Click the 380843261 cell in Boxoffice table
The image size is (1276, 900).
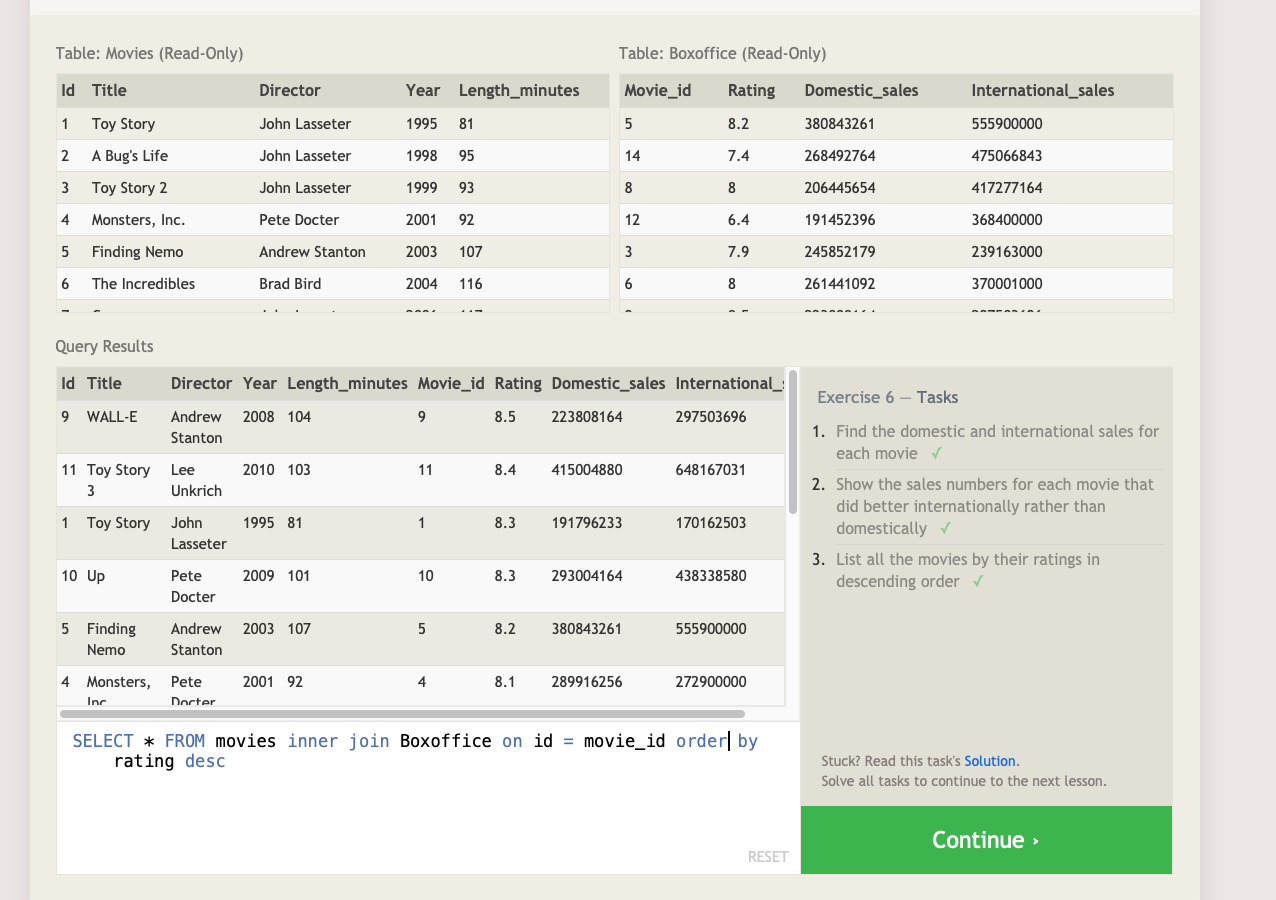(x=840, y=124)
